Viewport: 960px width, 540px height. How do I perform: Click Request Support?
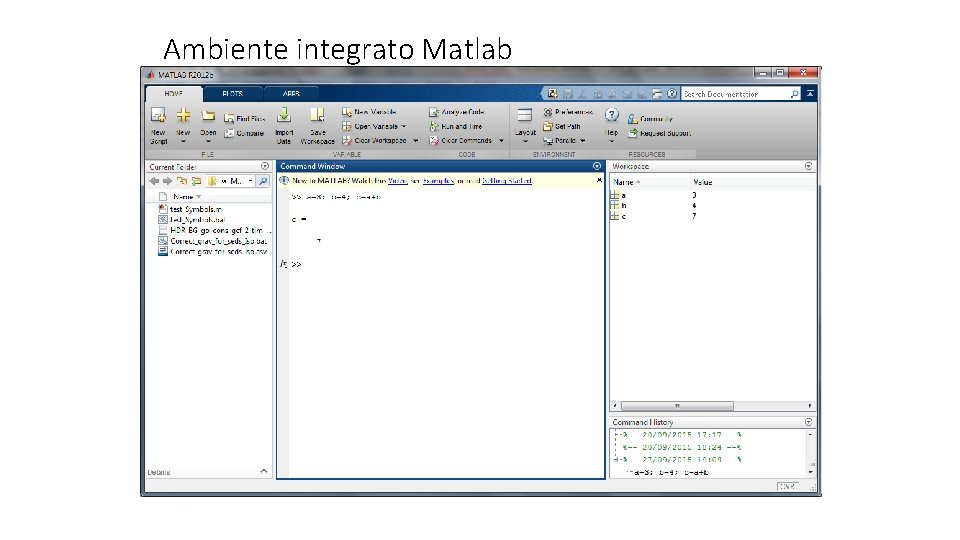click(659, 133)
